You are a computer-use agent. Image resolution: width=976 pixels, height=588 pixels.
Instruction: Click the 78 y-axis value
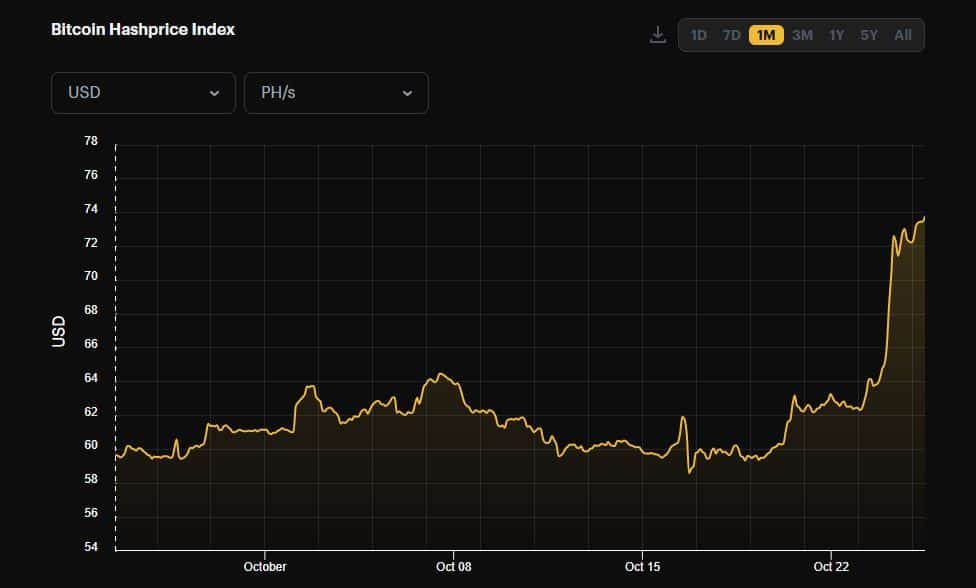click(x=91, y=141)
